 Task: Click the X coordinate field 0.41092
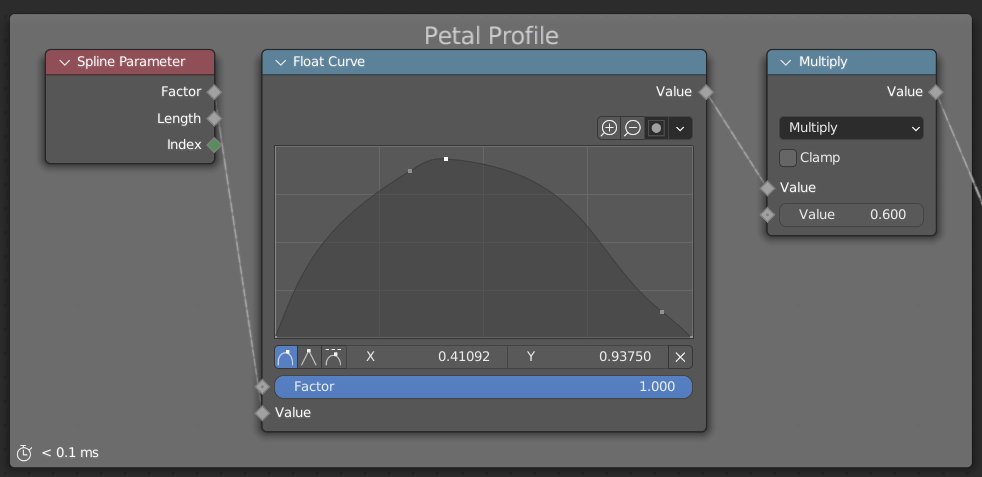[x=428, y=357]
